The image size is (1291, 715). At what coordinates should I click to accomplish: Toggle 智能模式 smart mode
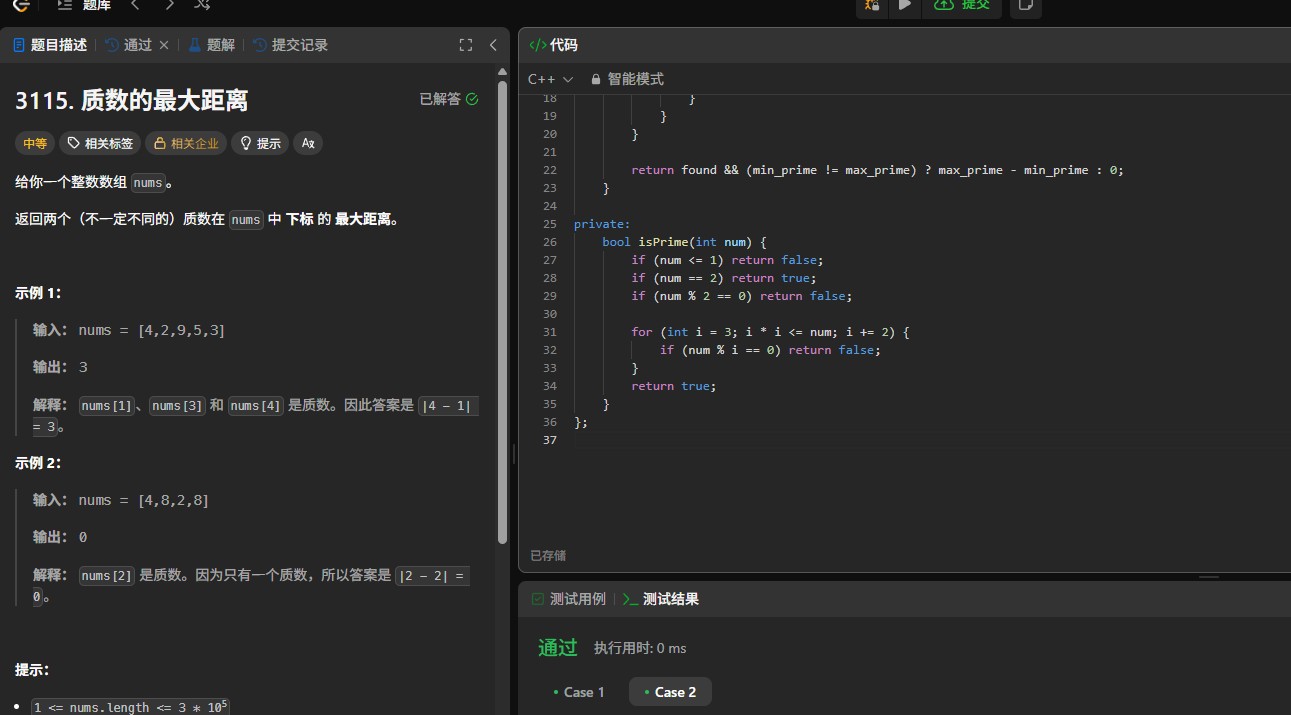[x=627, y=79]
